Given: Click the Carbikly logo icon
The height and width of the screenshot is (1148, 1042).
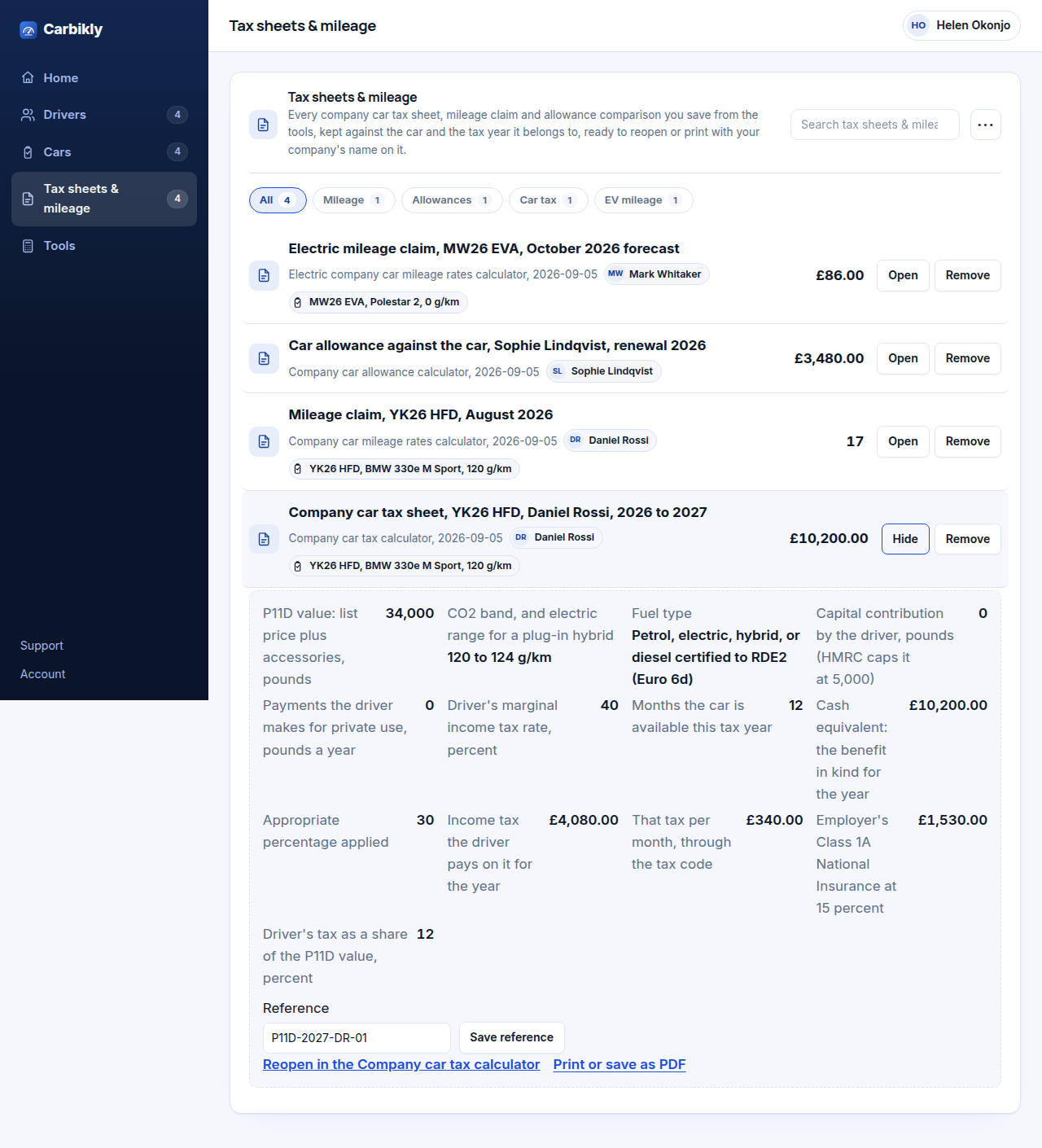Looking at the screenshot, I should (28, 30).
